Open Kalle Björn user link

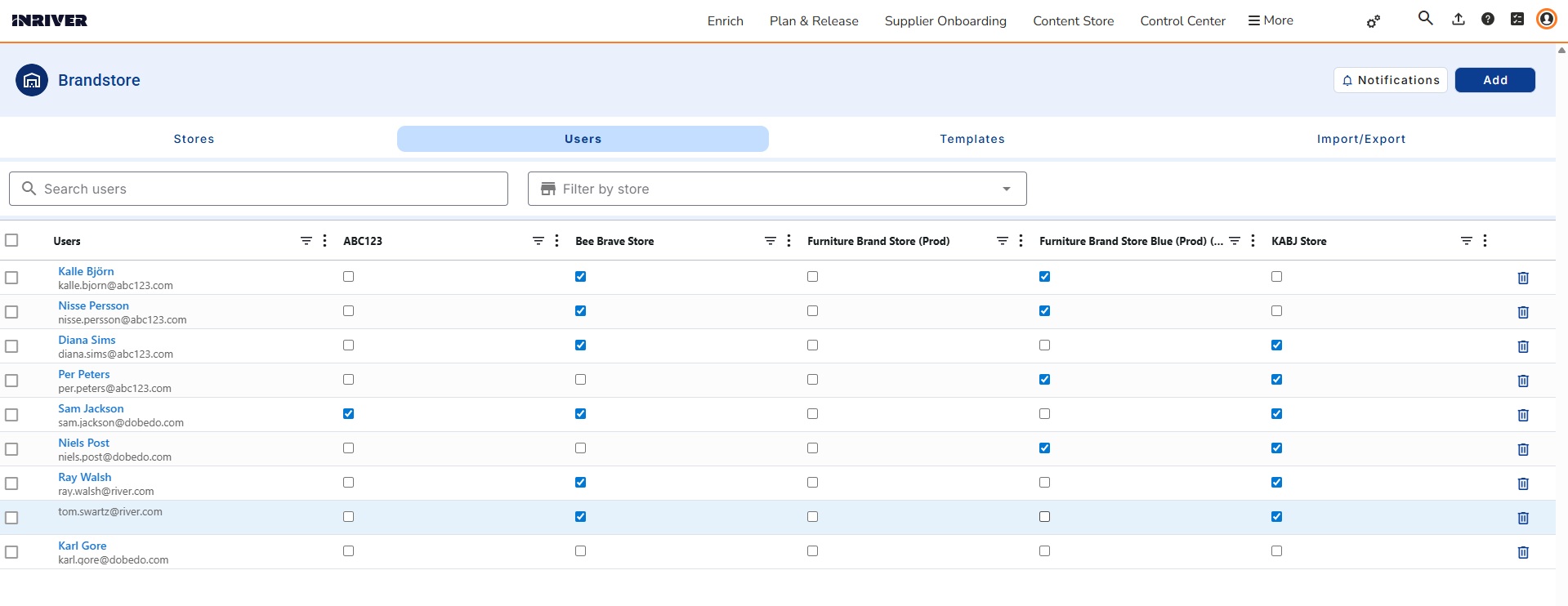(86, 271)
